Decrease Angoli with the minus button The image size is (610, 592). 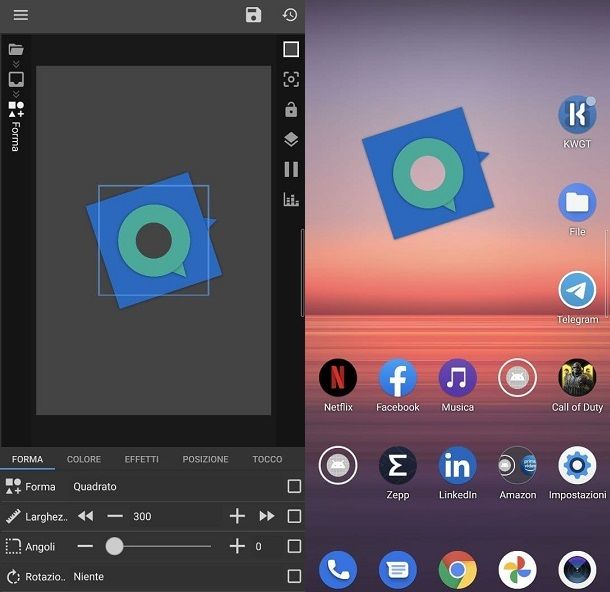pyautogui.click(x=85, y=546)
